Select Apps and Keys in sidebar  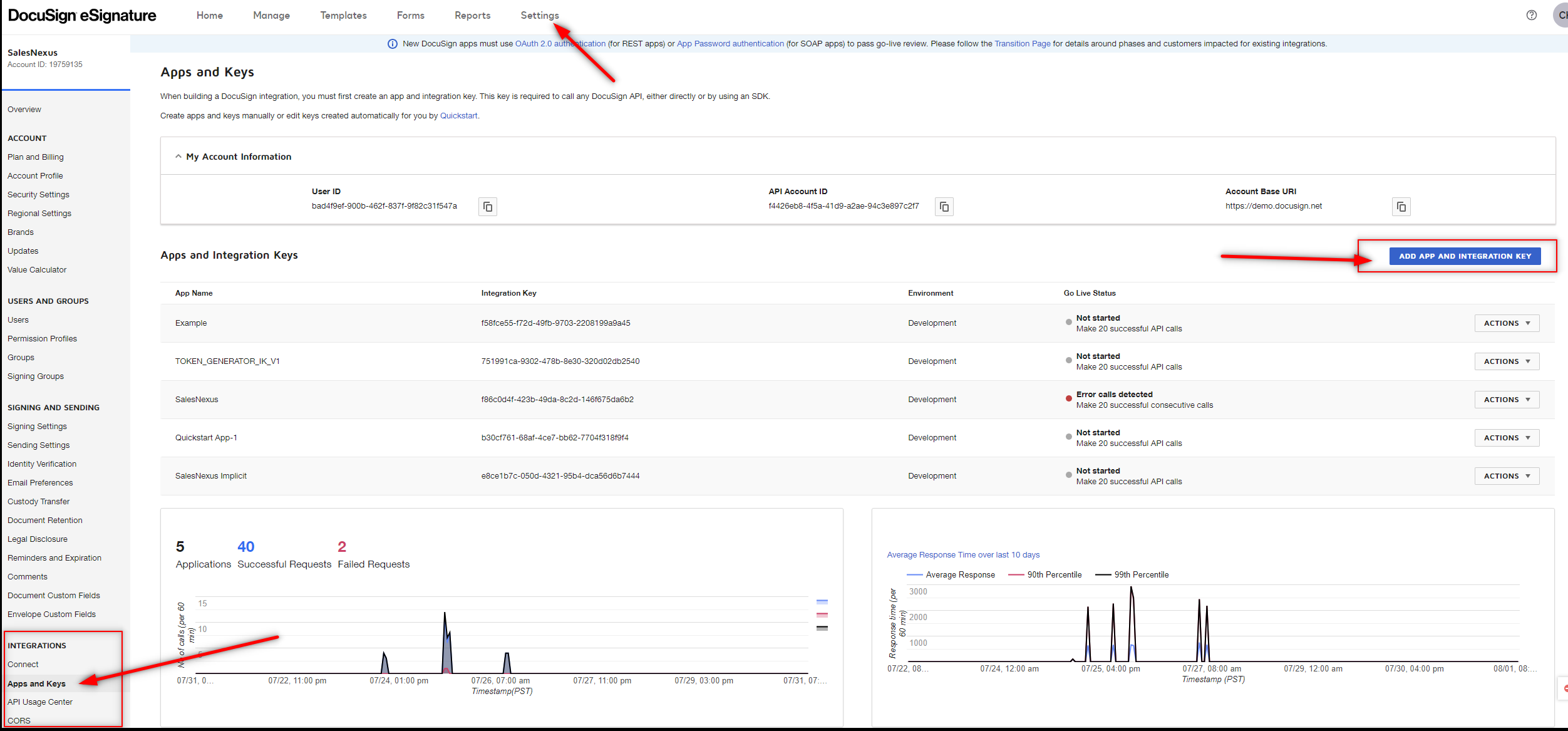pos(36,684)
